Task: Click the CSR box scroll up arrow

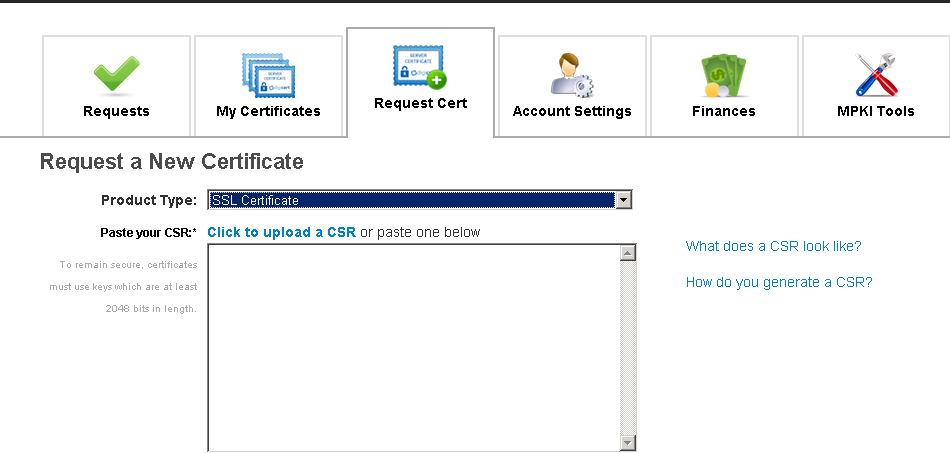Action: tap(628, 253)
